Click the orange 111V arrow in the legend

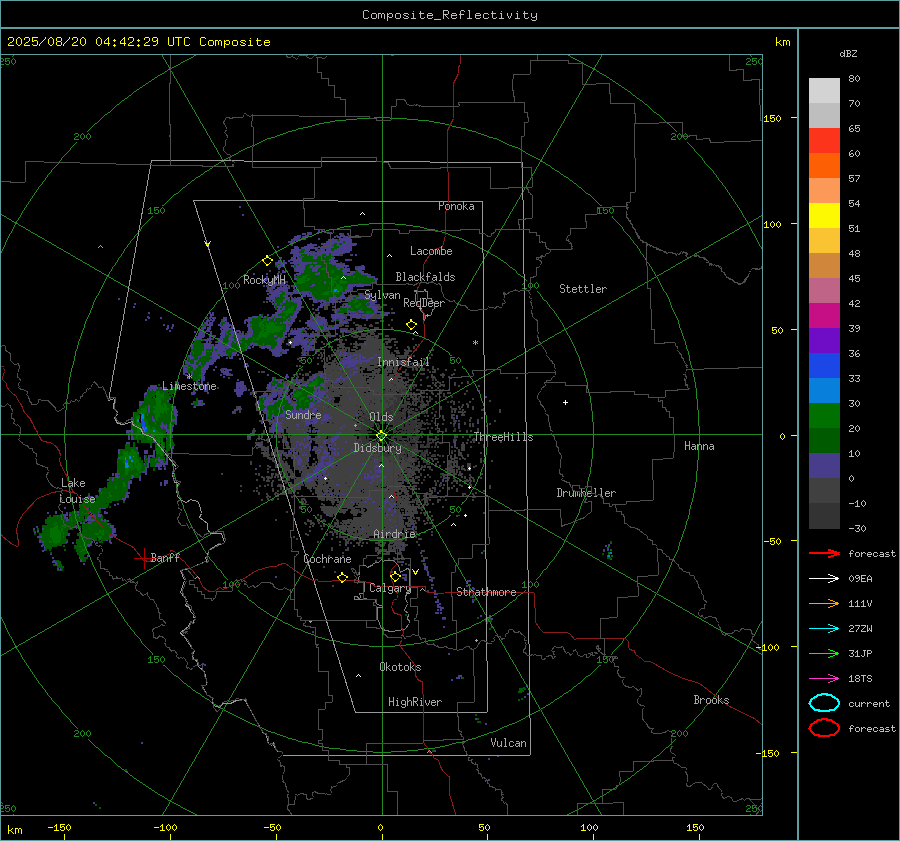824,603
